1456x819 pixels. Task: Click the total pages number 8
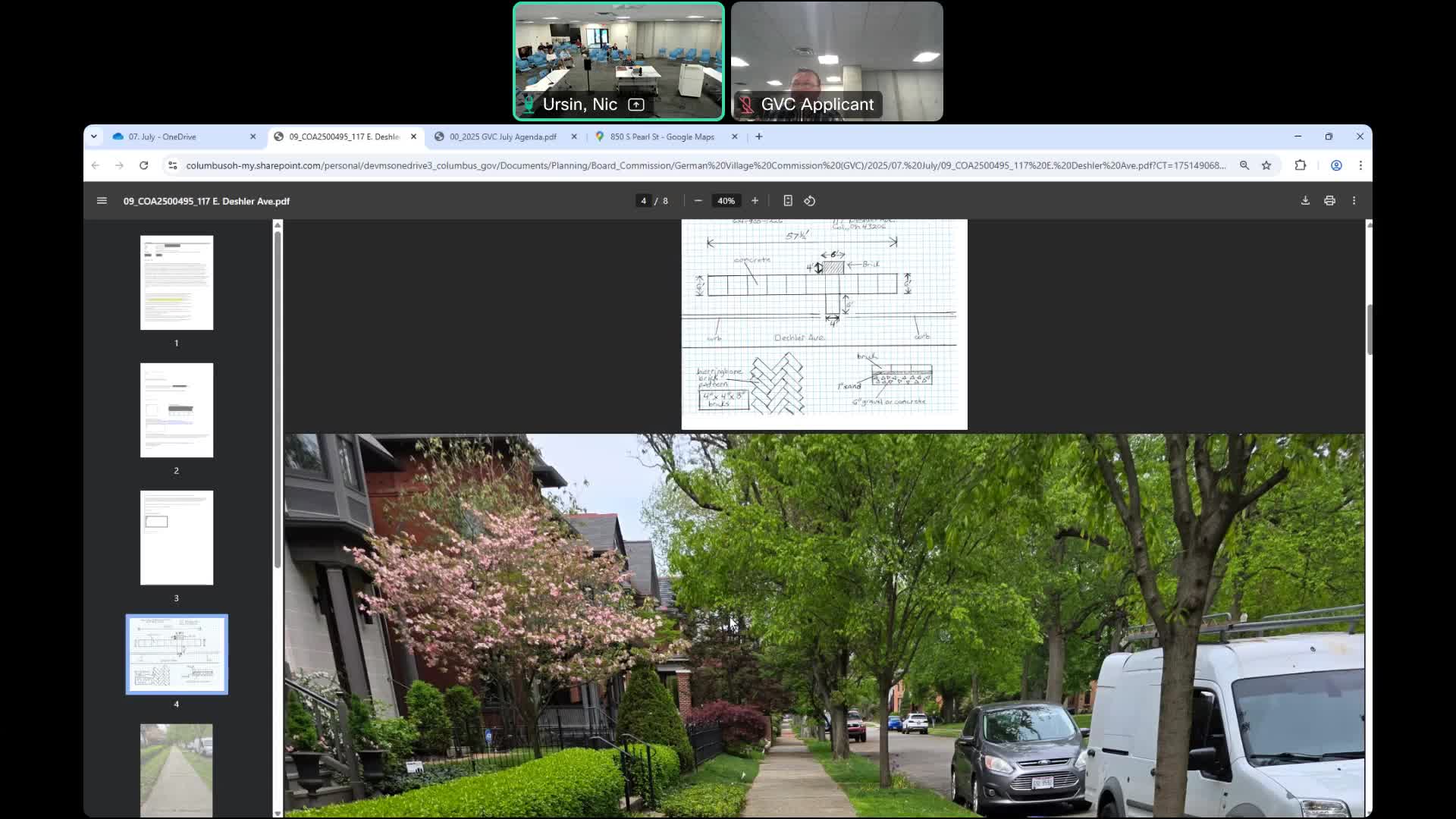click(666, 201)
